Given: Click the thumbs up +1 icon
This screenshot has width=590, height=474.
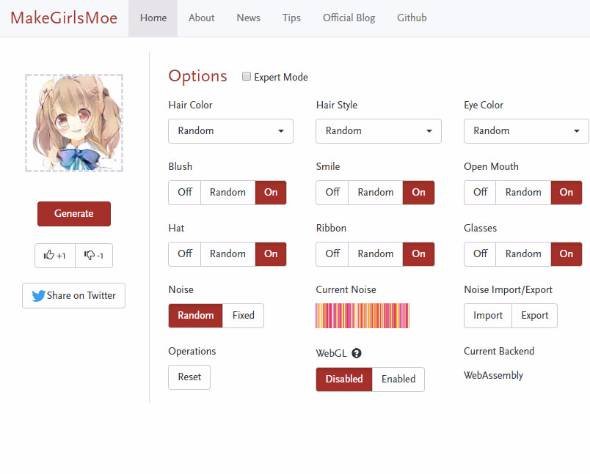Looking at the screenshot, I should 49,255.
